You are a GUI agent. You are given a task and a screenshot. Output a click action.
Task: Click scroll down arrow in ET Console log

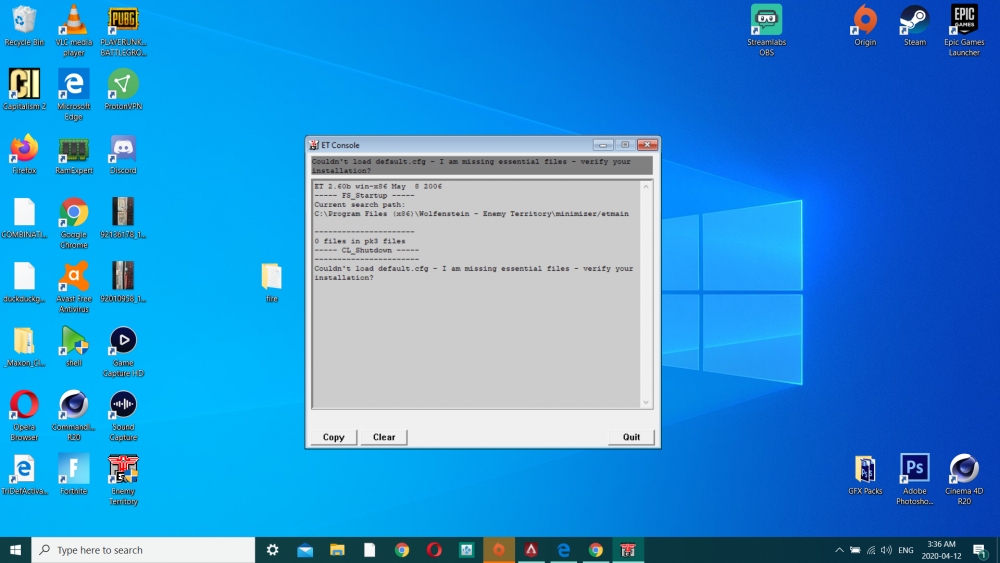click(x=646, y=402)
